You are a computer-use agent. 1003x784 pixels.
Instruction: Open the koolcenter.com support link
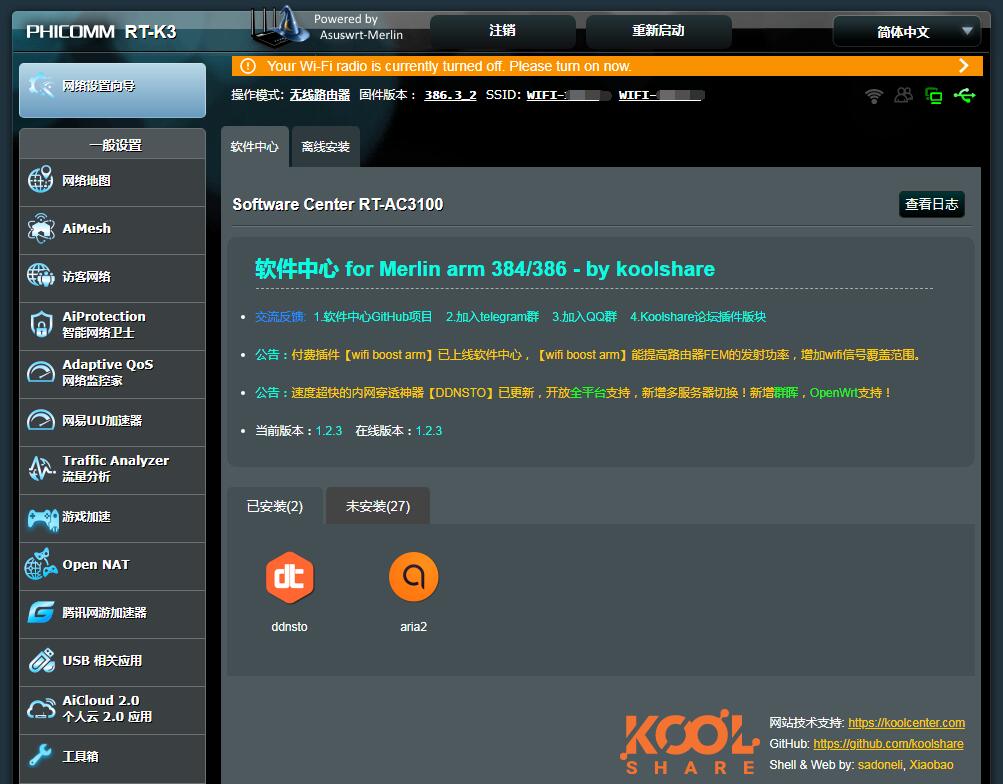tap(906, 723)
